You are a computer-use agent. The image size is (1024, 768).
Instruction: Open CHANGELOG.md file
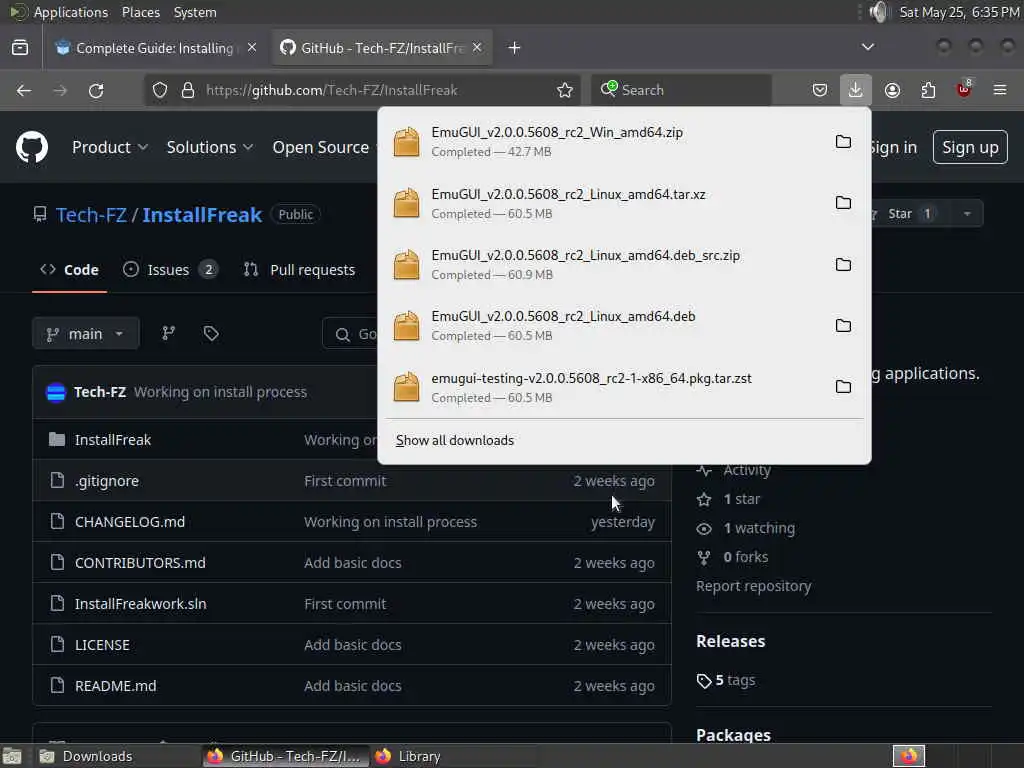pyautogui.click(x=129, y=522)
